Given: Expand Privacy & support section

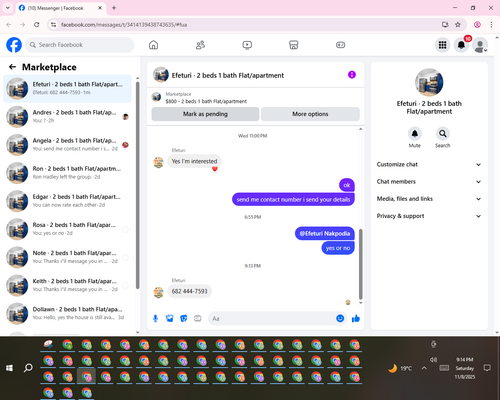Looking at the screenshot, I should 429,216.
